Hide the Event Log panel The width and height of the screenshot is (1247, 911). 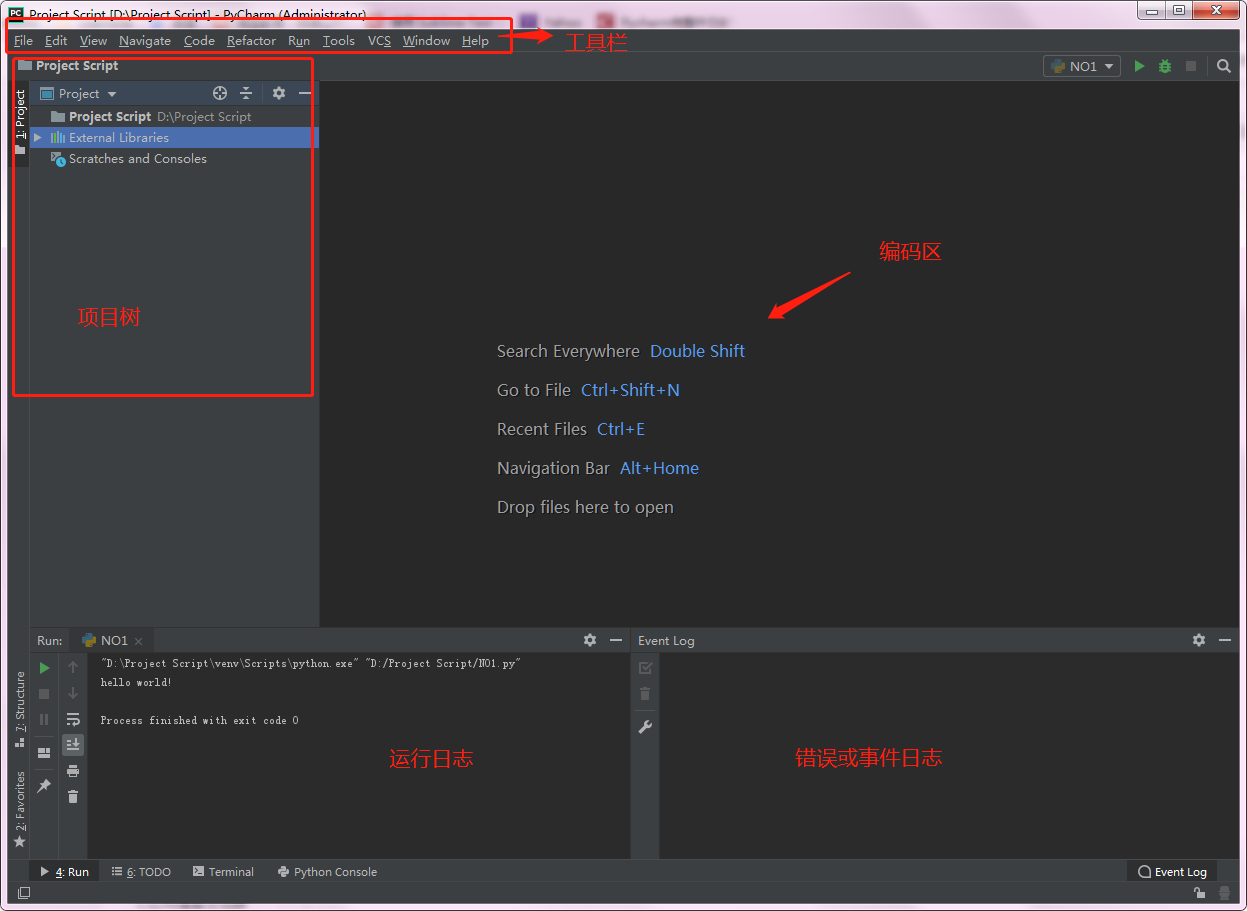pos(1225,640)
